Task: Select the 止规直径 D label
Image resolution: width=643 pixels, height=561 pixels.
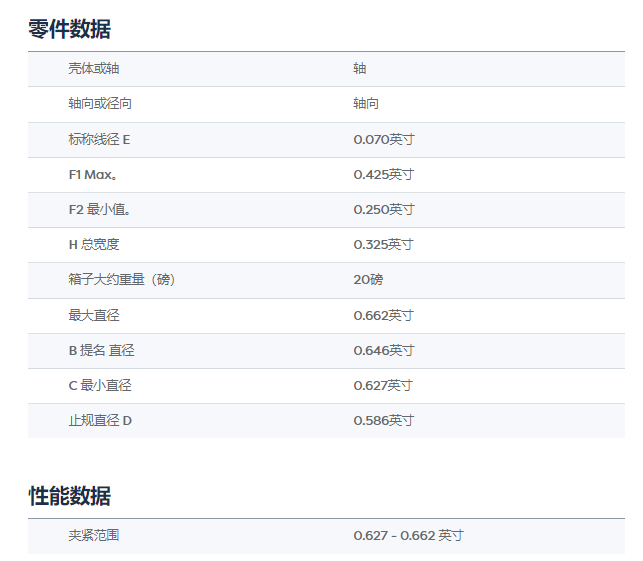Action: 100,420
